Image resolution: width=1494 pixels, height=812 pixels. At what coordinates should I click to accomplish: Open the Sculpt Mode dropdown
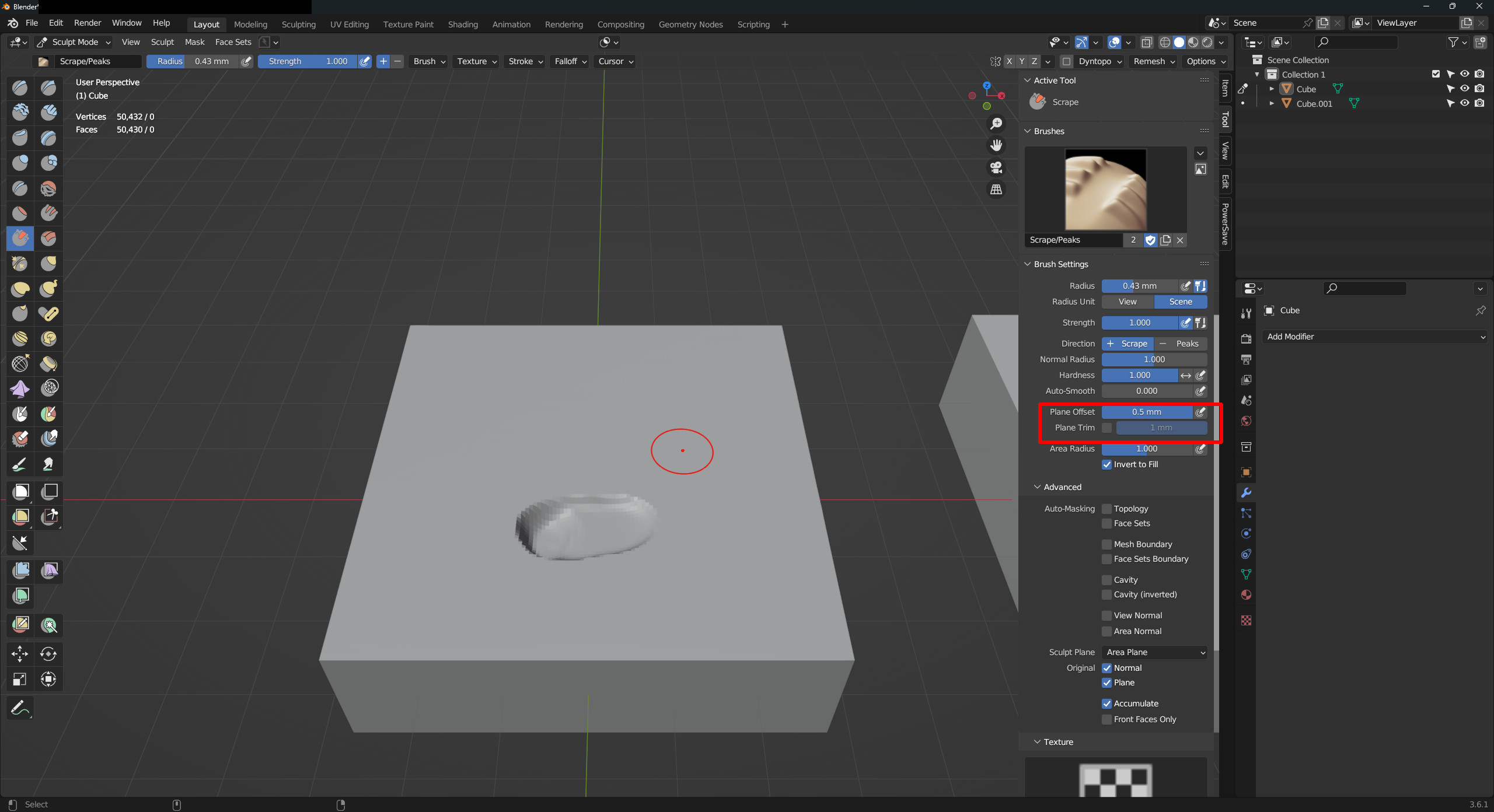74,42
